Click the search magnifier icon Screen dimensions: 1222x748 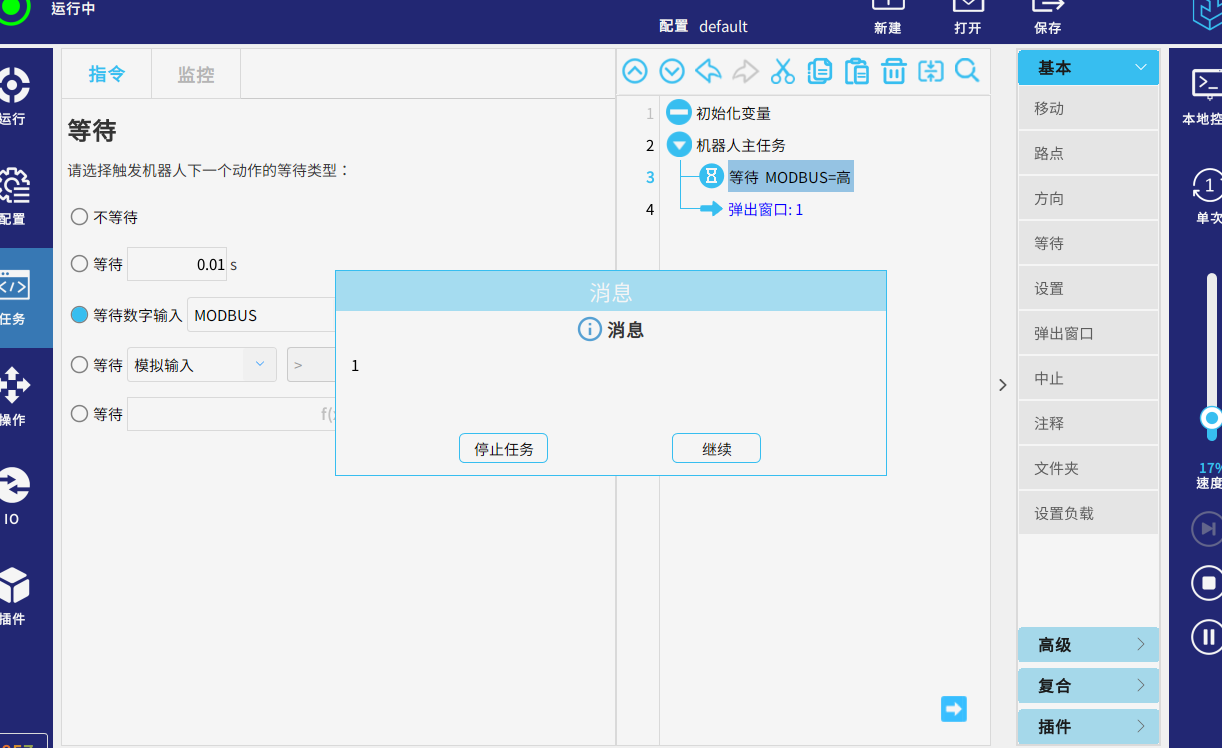[x=967, y=71]
